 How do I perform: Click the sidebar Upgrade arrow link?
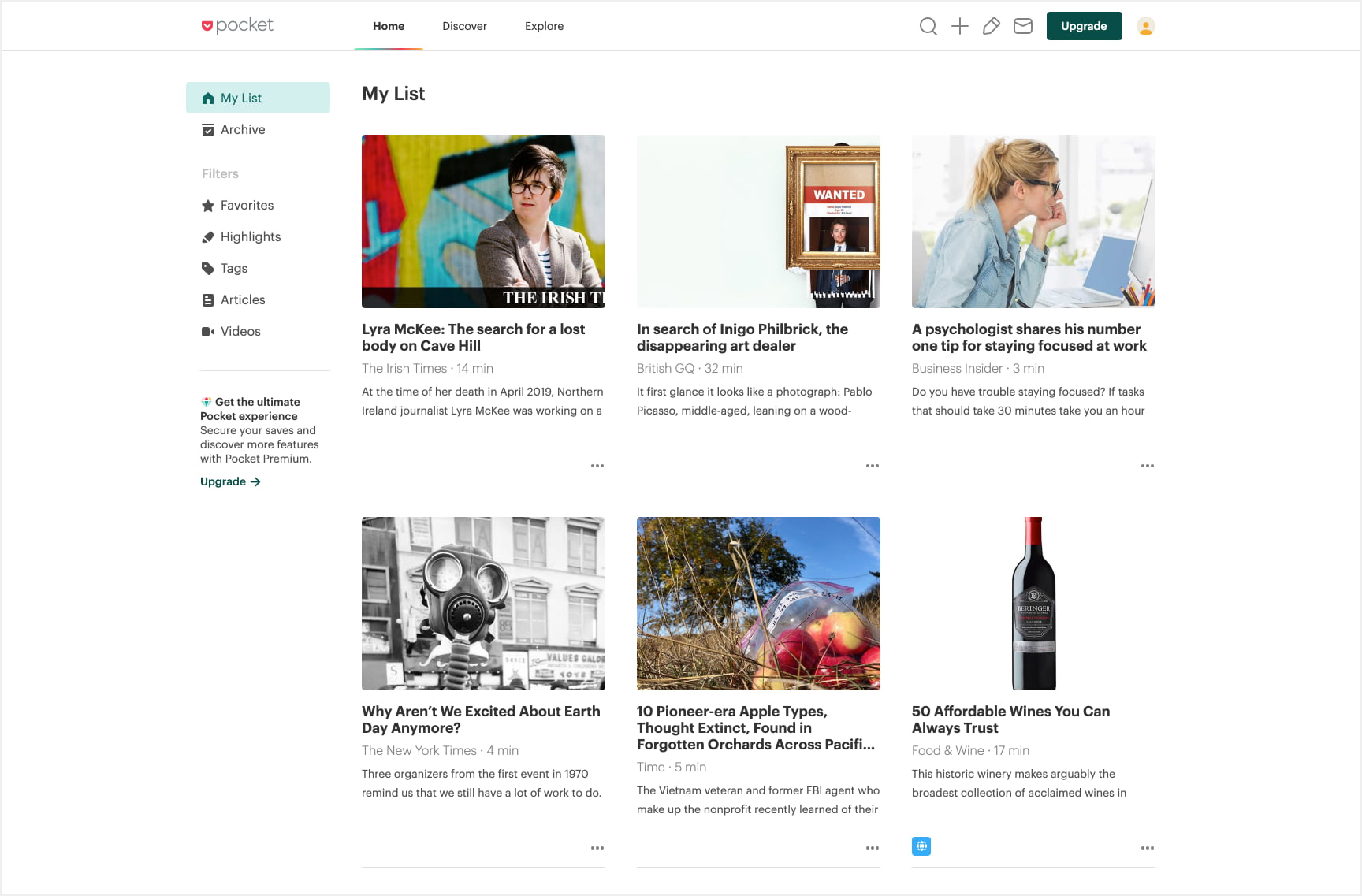click(230, 481)
